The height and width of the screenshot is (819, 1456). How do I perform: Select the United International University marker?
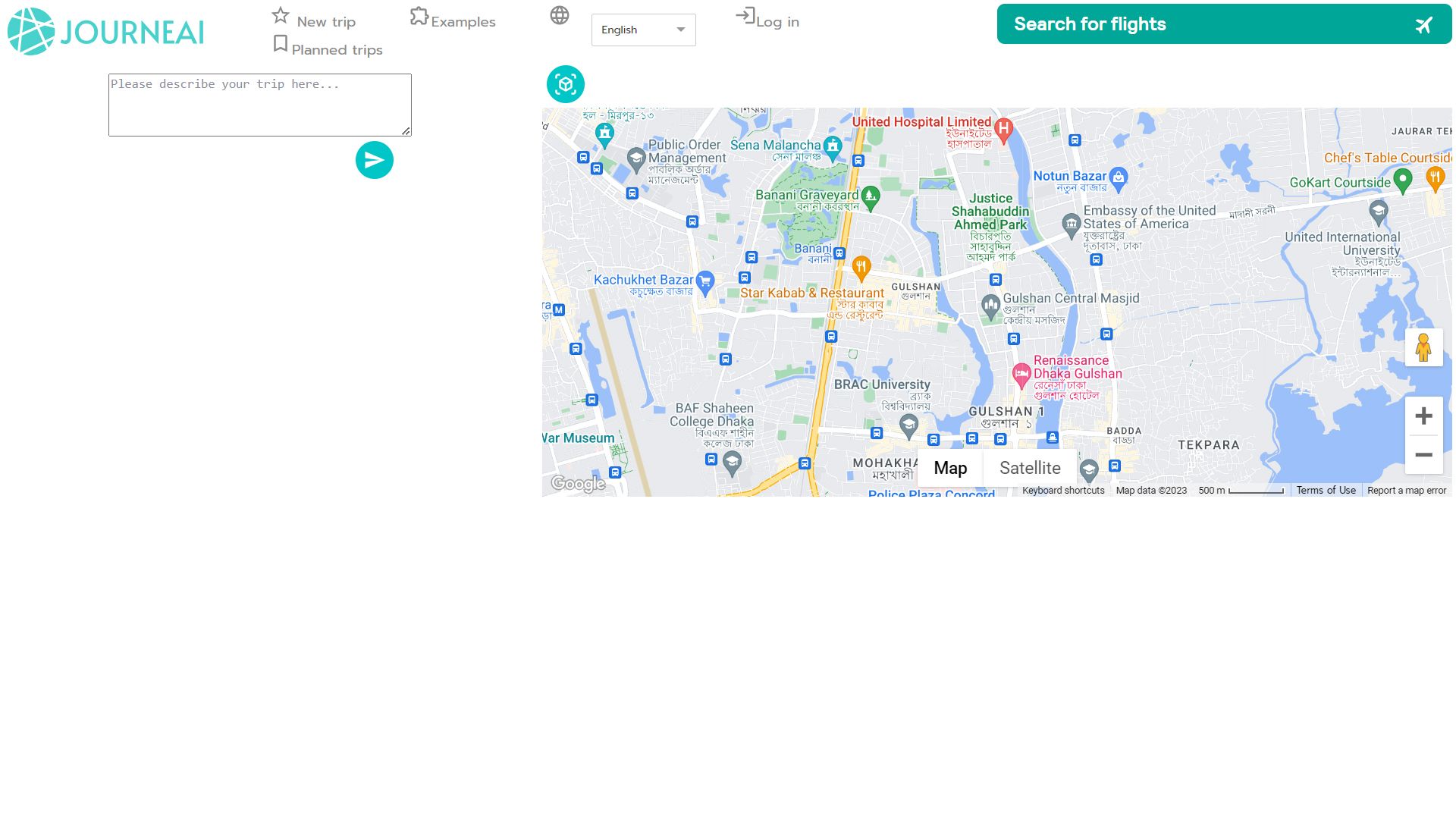coord(1379,212)
